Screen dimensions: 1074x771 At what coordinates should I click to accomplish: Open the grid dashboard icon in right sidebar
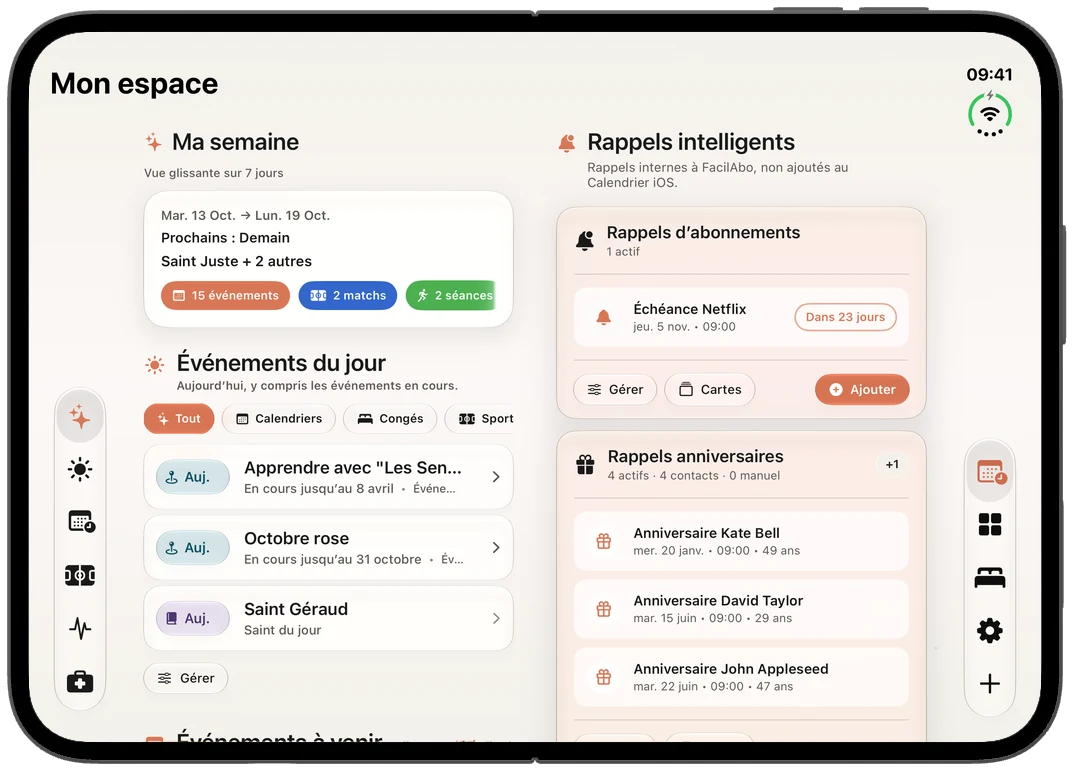click(x=990, y=524)
